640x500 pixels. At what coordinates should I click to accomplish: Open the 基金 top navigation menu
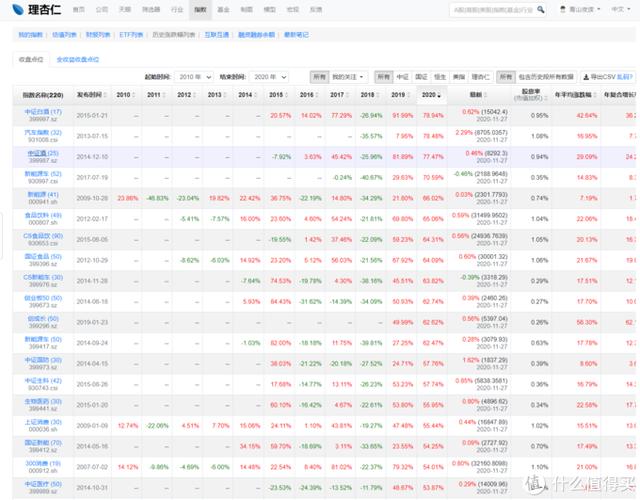223,9
